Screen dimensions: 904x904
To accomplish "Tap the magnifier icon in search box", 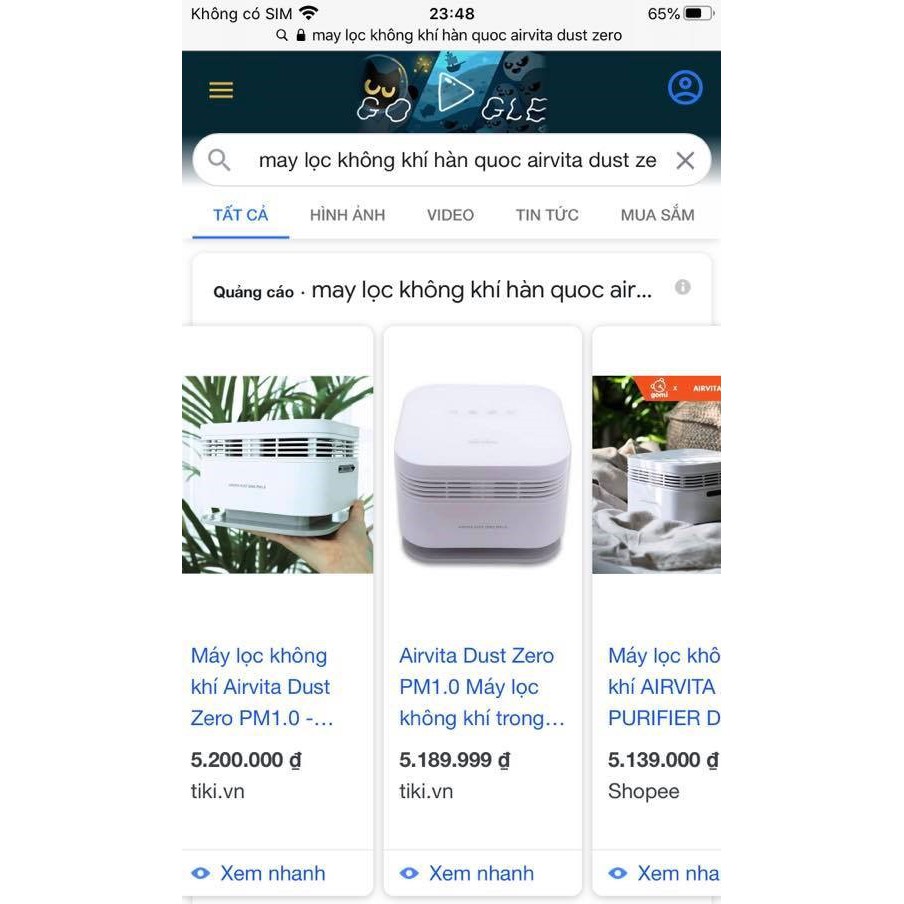I will (x=219, y=160).
